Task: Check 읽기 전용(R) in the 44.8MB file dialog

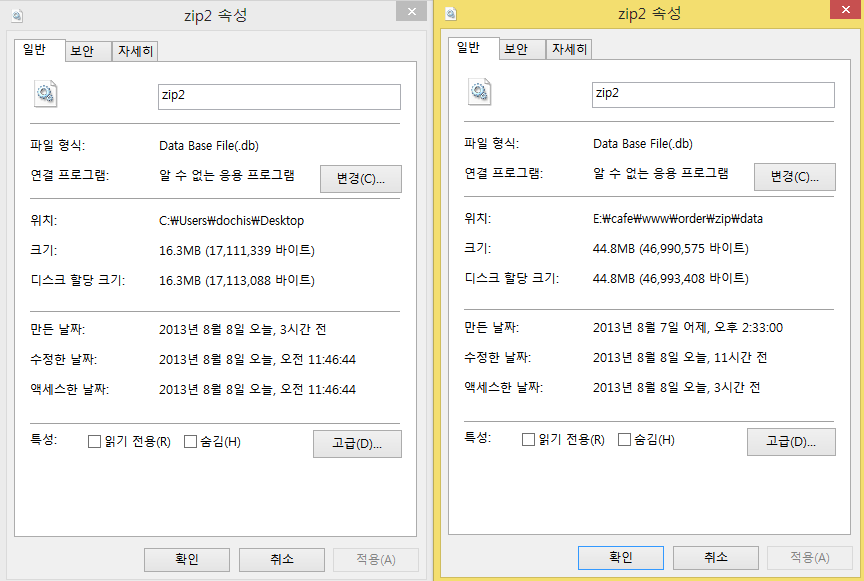Action: tap(529, 440)
